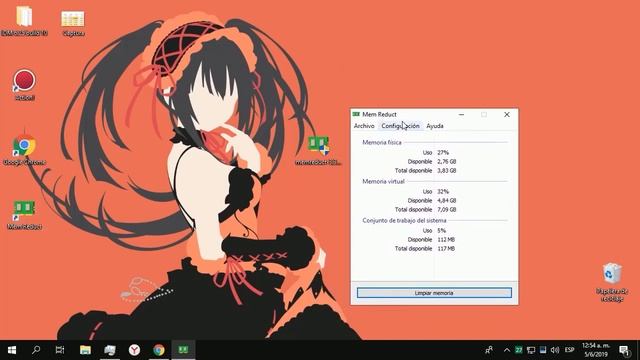Select the red circle recorder desktop shortcut
This screenshot has width=640, height=360.
click(24, 85)
